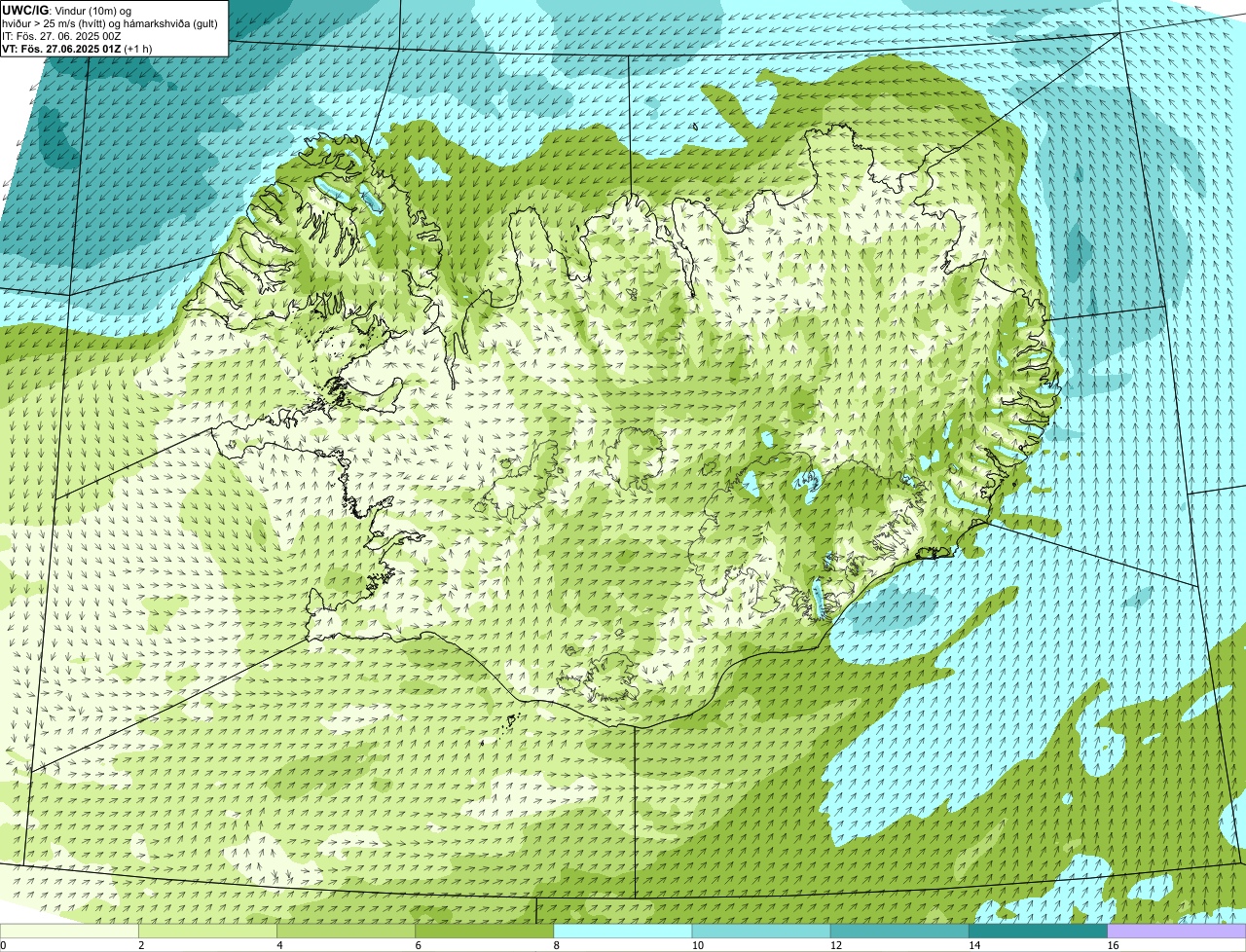Click the lavender above-16 legend swatch

coord(1177,931)
